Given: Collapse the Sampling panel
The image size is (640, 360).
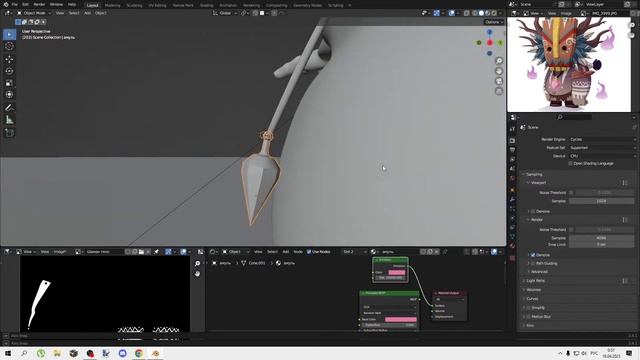Looking at the screenshot, I should coord(534,174).
